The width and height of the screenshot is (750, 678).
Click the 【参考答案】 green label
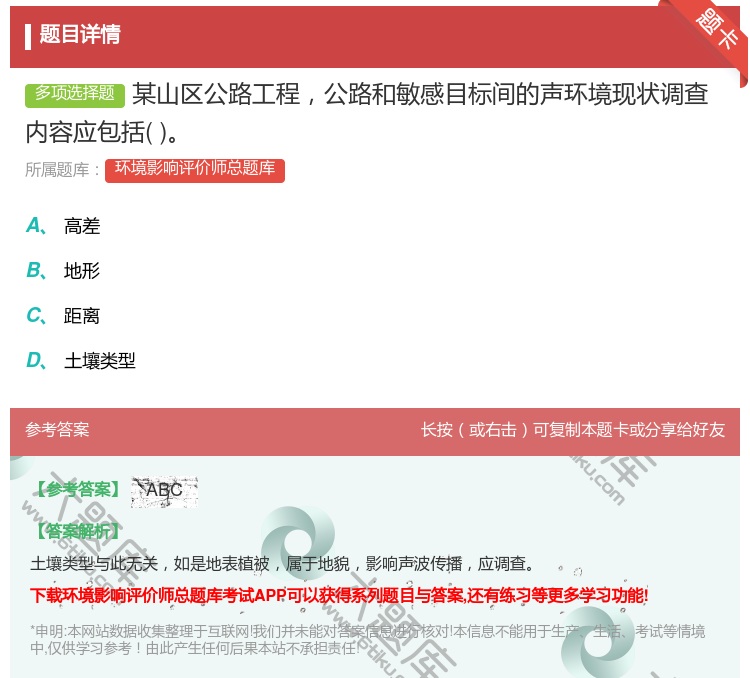coord(78,490)
